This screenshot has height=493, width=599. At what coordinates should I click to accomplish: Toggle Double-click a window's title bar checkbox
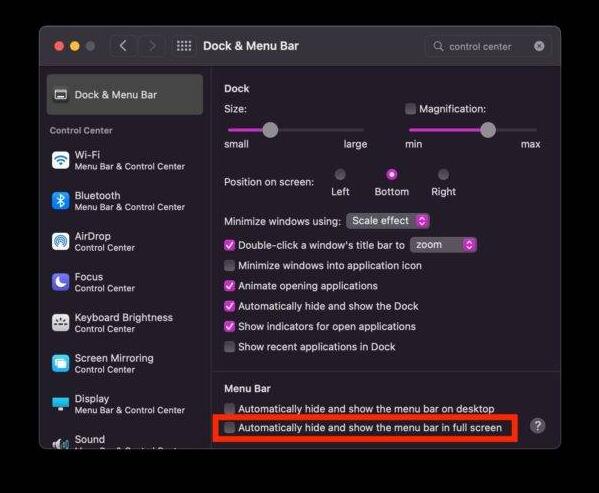click(x=230, y=245)
